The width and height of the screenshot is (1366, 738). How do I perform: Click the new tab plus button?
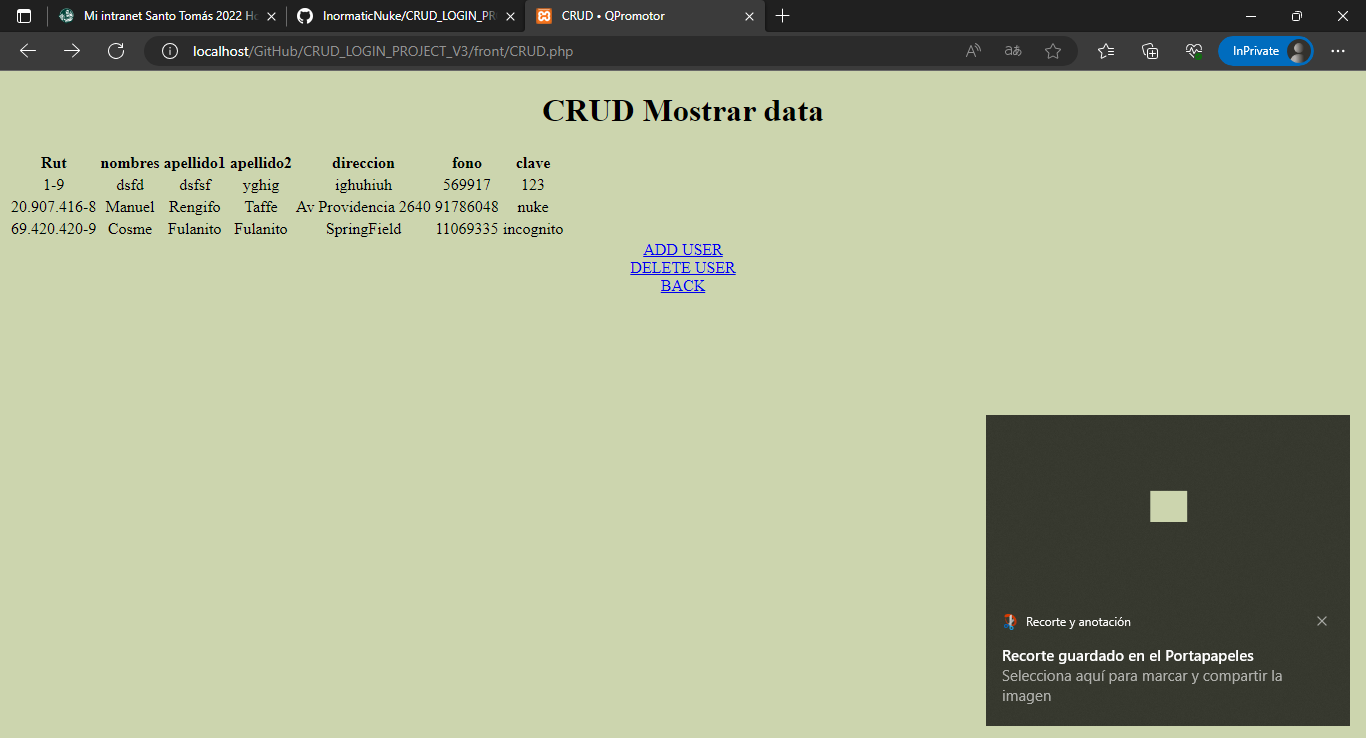coord(783,16)
